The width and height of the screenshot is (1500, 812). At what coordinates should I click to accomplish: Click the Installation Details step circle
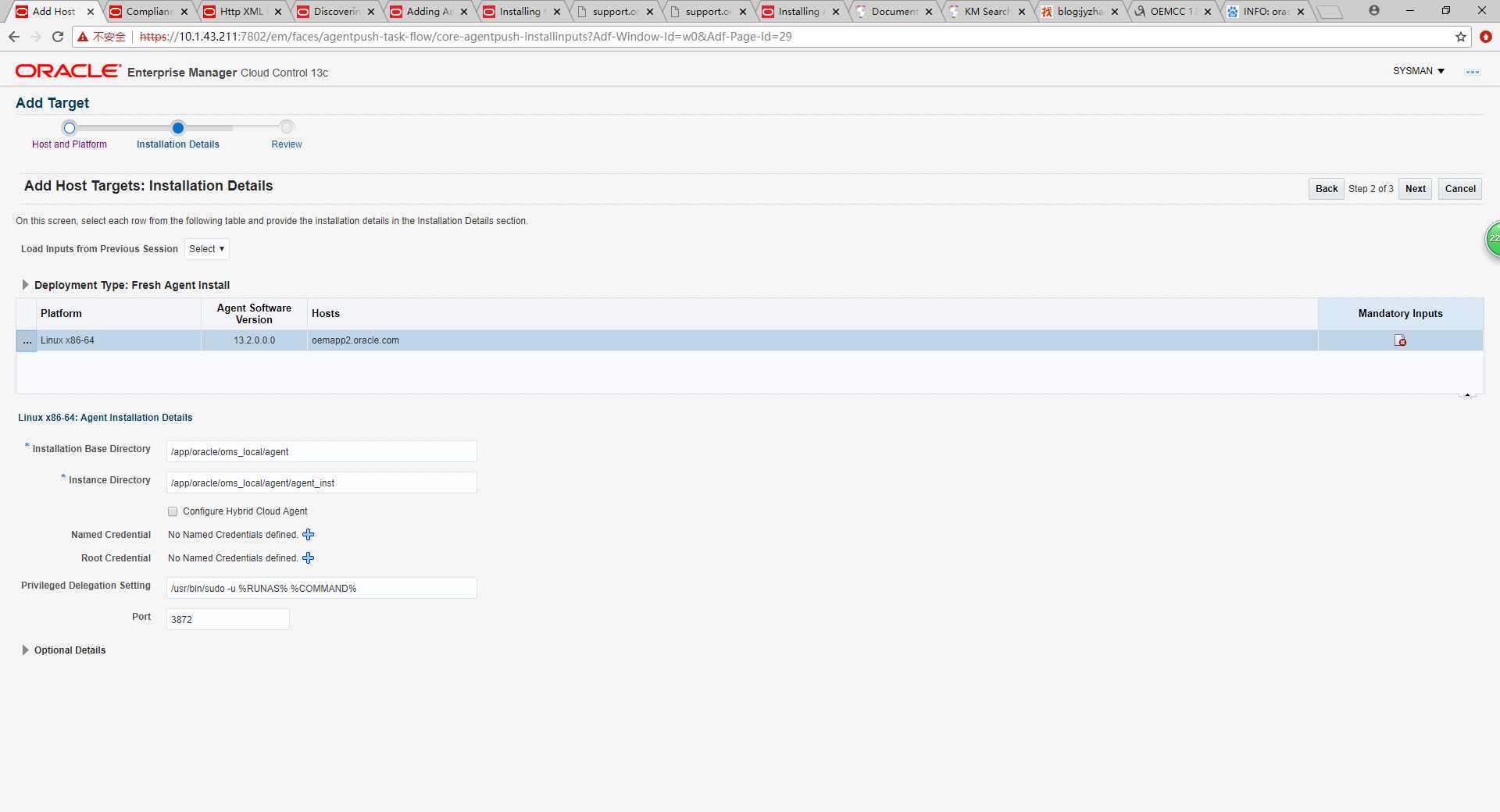[x=178, y=127]
